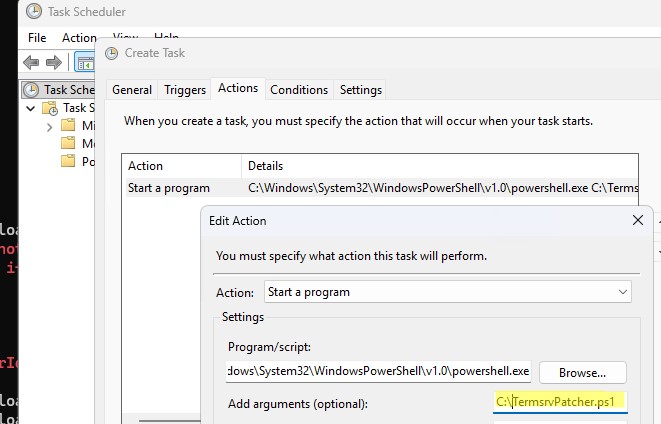Collapse the Task Scheduler Library tree node
The width and height of the screenshot is (661, 424).
[31, 108]
